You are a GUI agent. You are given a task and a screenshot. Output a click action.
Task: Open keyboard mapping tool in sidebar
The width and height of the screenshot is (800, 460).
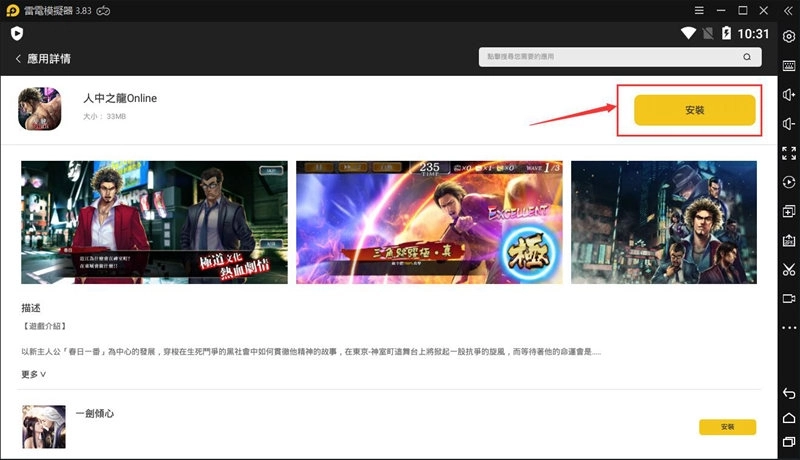789,65
